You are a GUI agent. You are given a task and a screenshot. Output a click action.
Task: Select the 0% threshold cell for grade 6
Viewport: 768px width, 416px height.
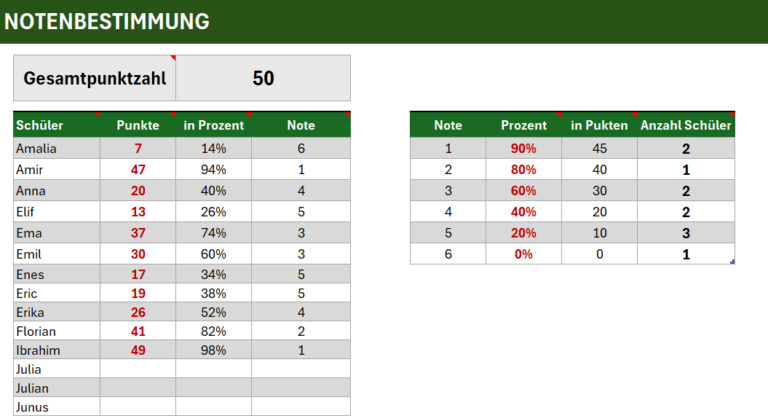[x=524, y=254]
